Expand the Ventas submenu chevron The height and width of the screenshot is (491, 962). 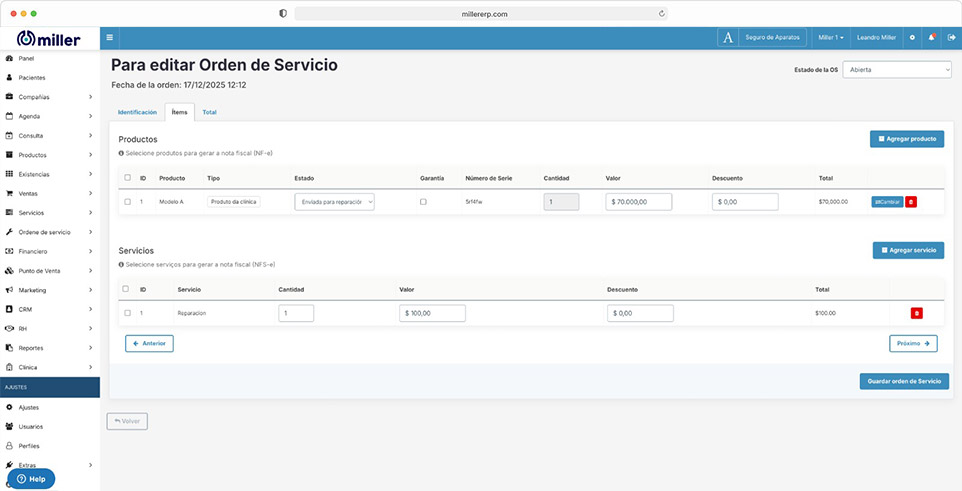point(90,193)
